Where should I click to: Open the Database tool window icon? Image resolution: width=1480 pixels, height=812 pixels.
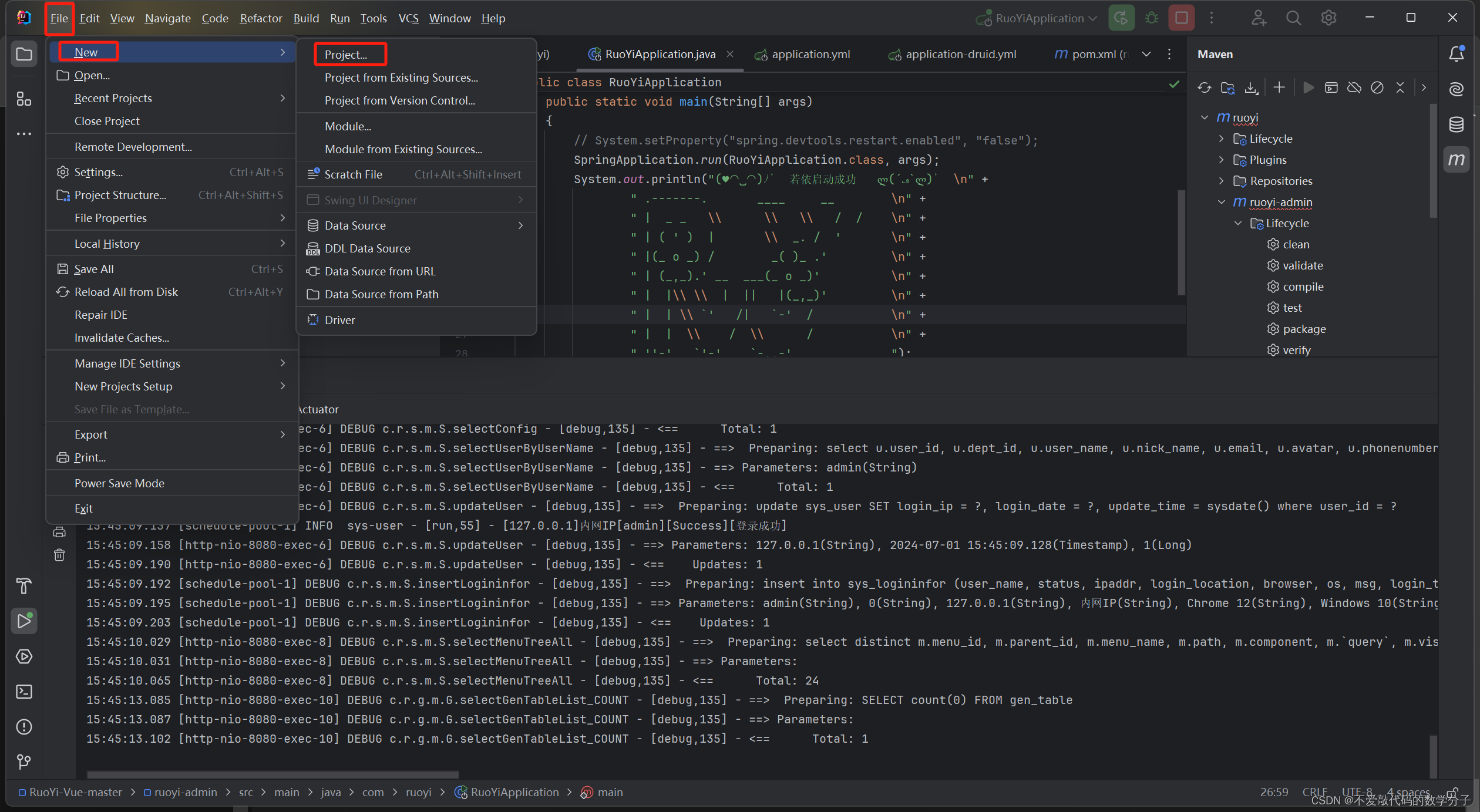pyautogui.click(x=1456, y=124)
